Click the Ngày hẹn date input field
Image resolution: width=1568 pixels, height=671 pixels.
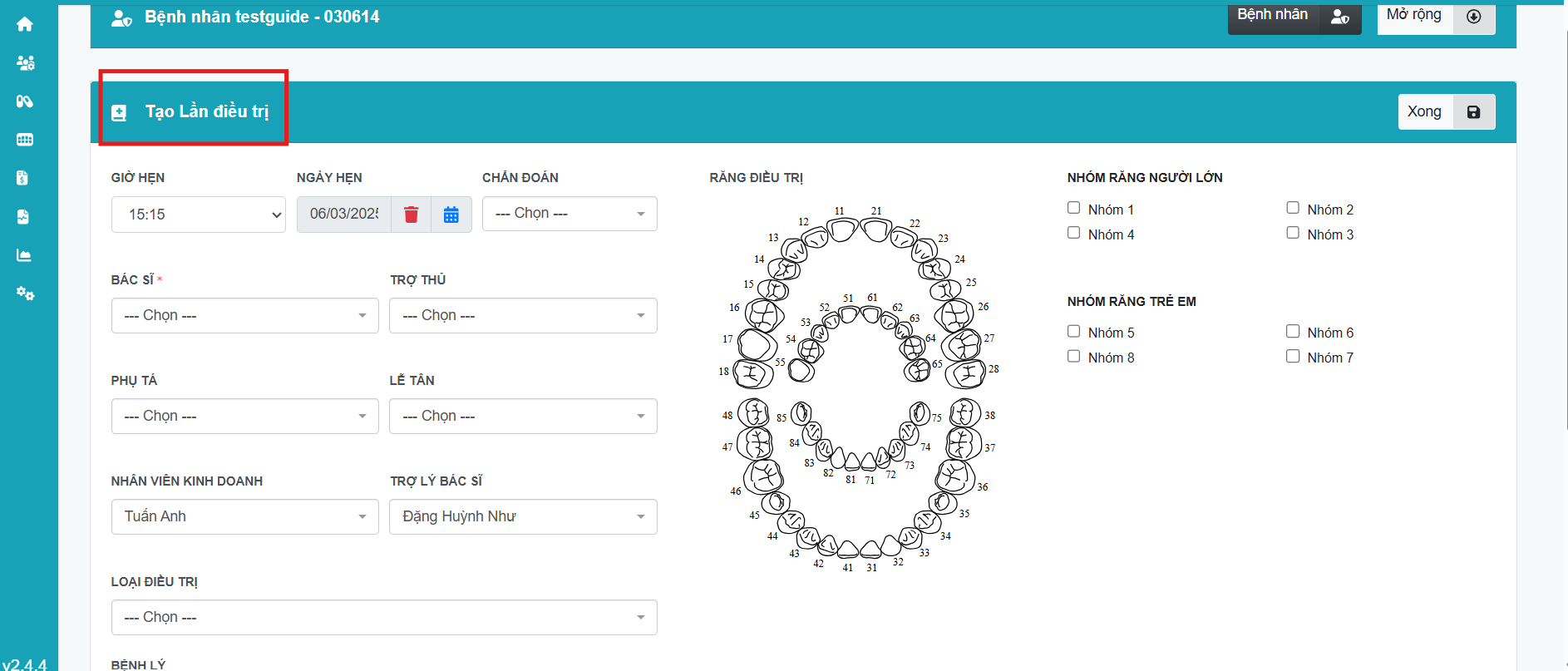click(344, 215)
